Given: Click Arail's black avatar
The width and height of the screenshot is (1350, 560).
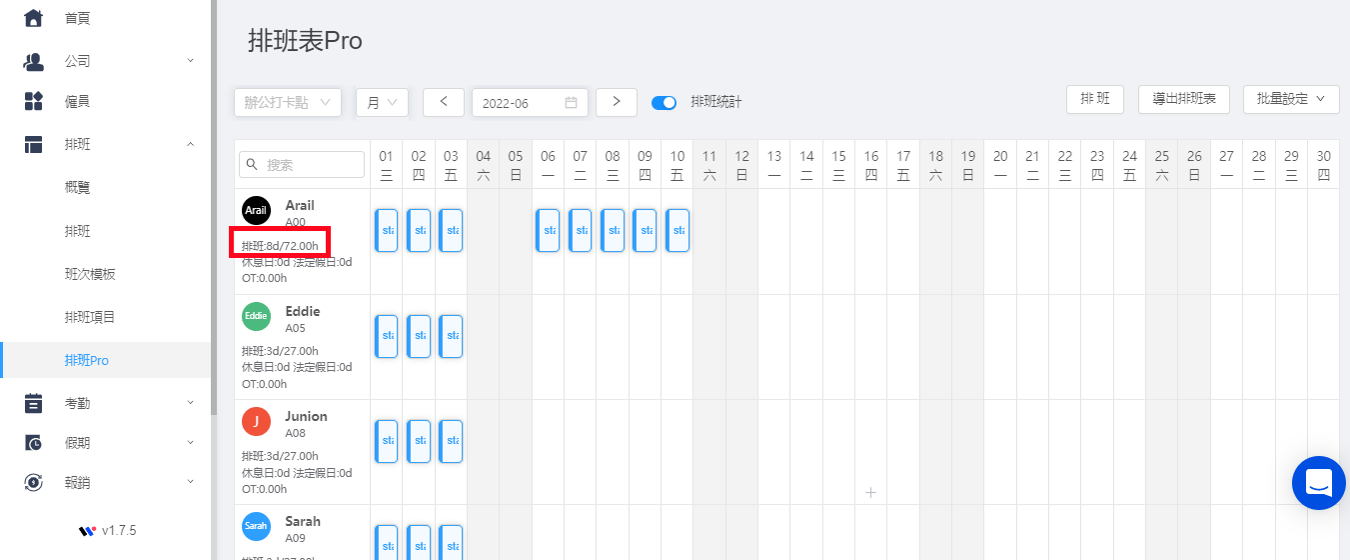Looking at the screenshot, I should 257,210.
